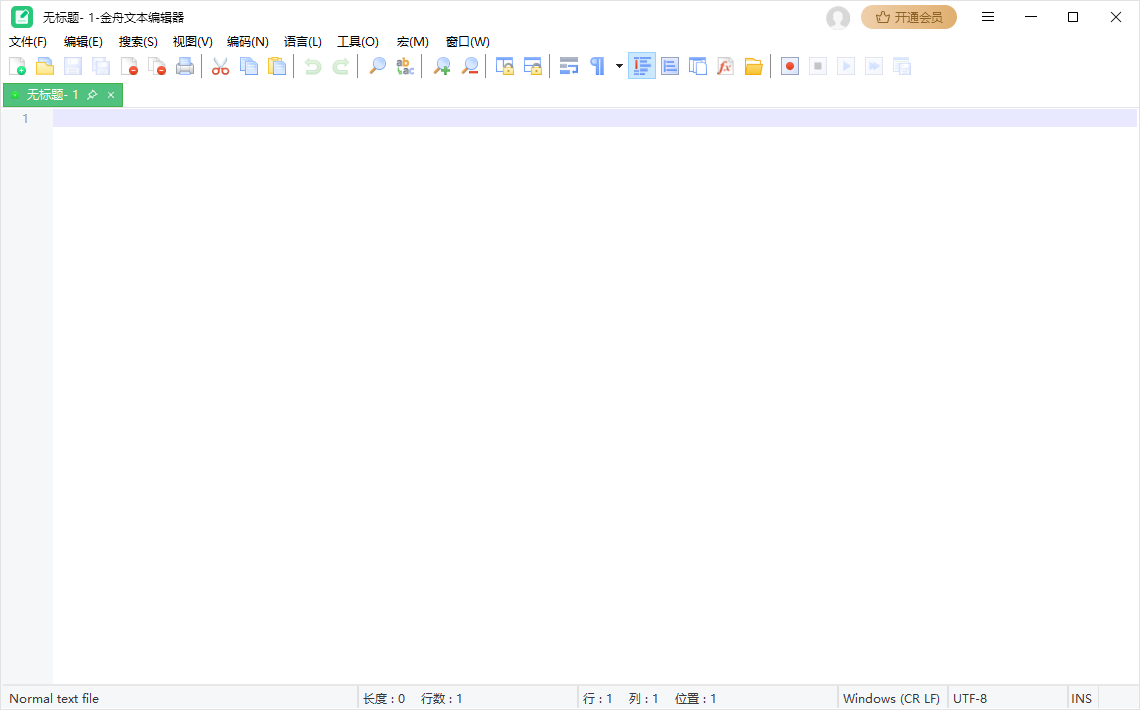Toggle word wrap in toolbar
The image size is (1140, 710).
569,66
